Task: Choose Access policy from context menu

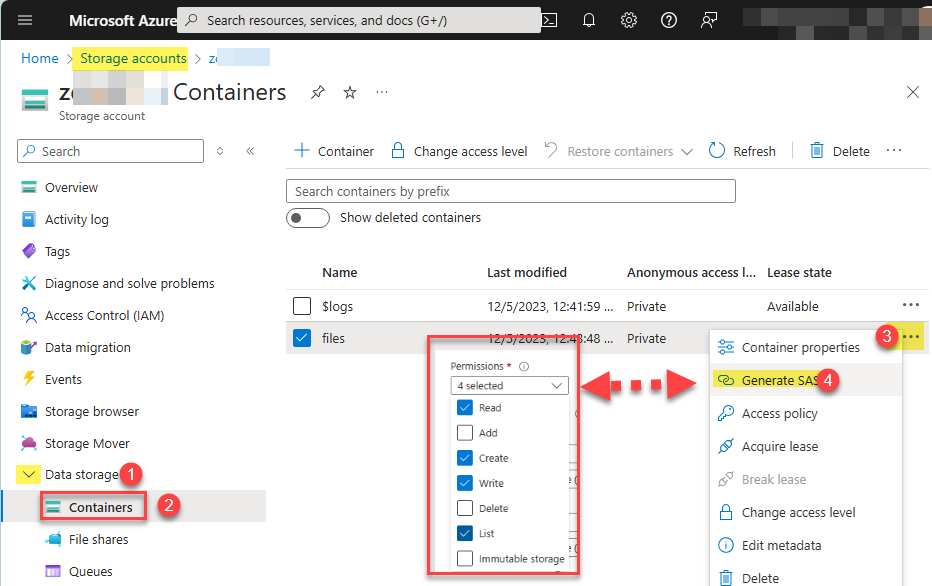Action: pyautogui.click(x=806, y=413)
